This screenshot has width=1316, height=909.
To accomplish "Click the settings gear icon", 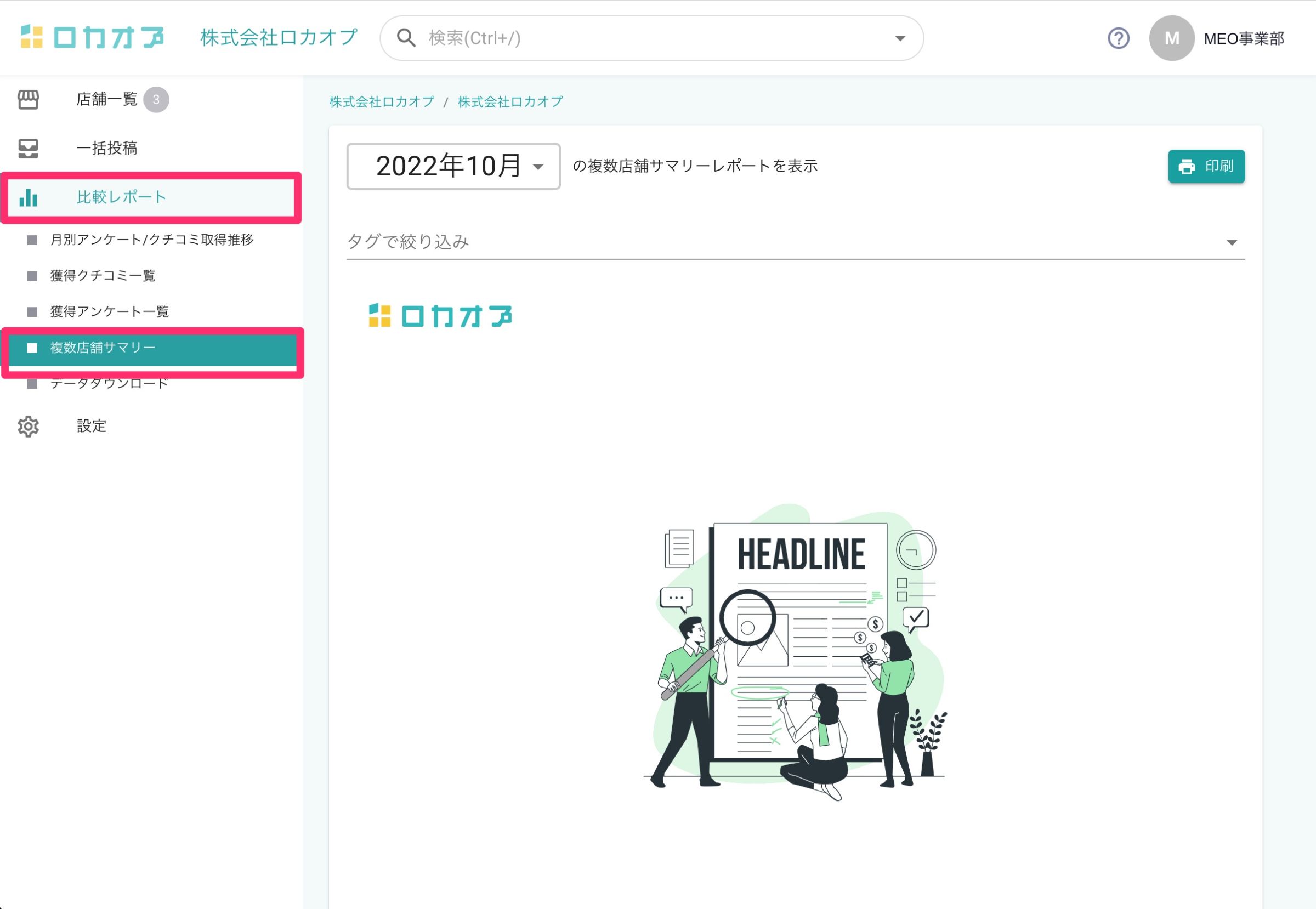I will pos(28,426).
